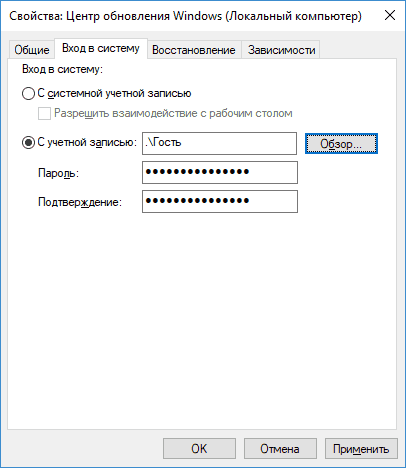Viewport: 406px width, 468px height.
Task: Open the Обзор... account browser
Action: [341, 144]
